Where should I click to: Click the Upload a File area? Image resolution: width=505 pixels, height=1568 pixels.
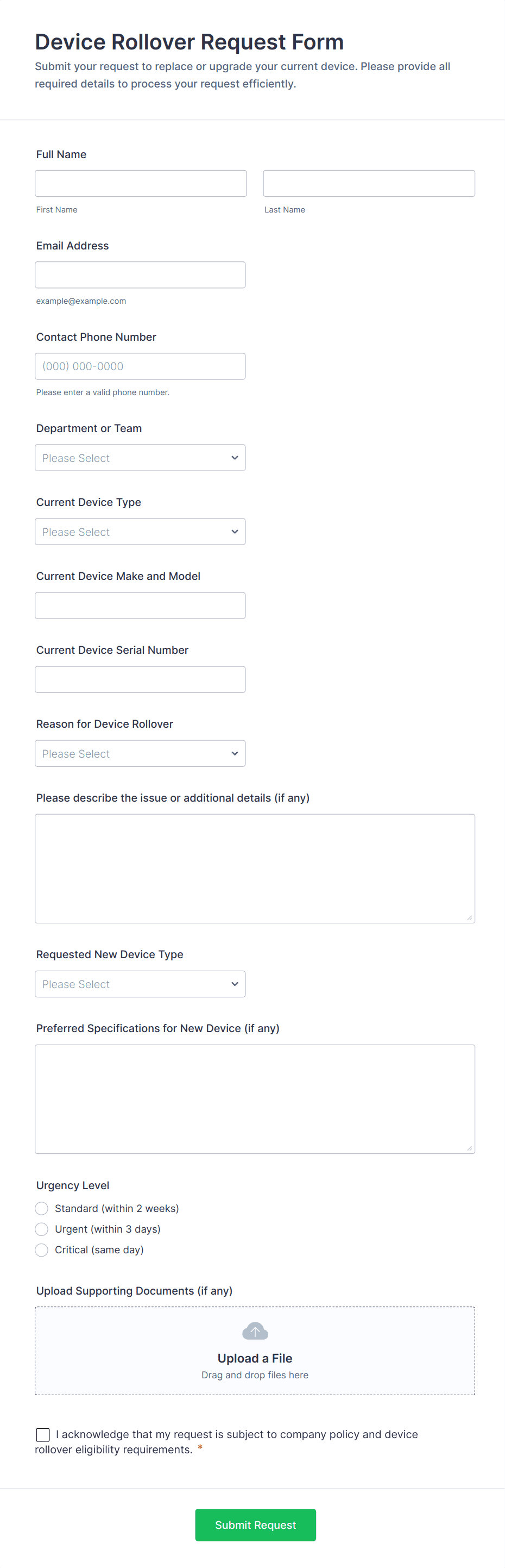255,1359
